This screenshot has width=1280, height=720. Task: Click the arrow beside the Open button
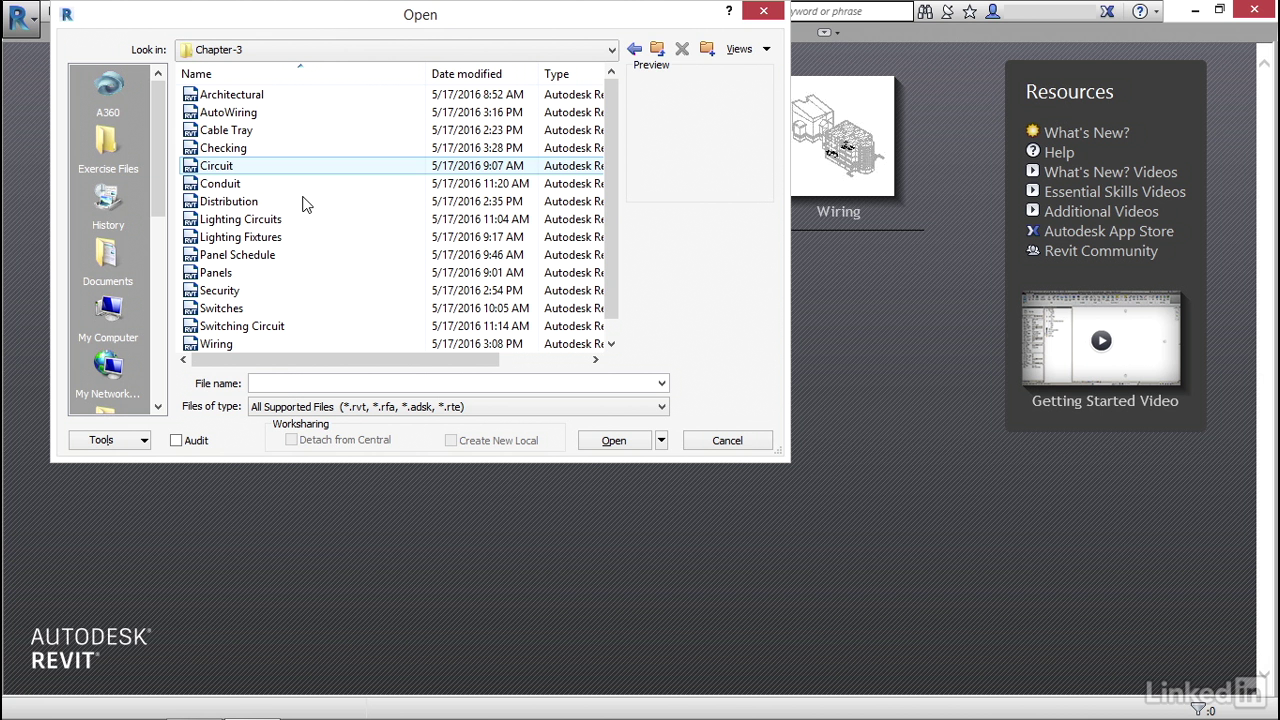pos(661,440)
